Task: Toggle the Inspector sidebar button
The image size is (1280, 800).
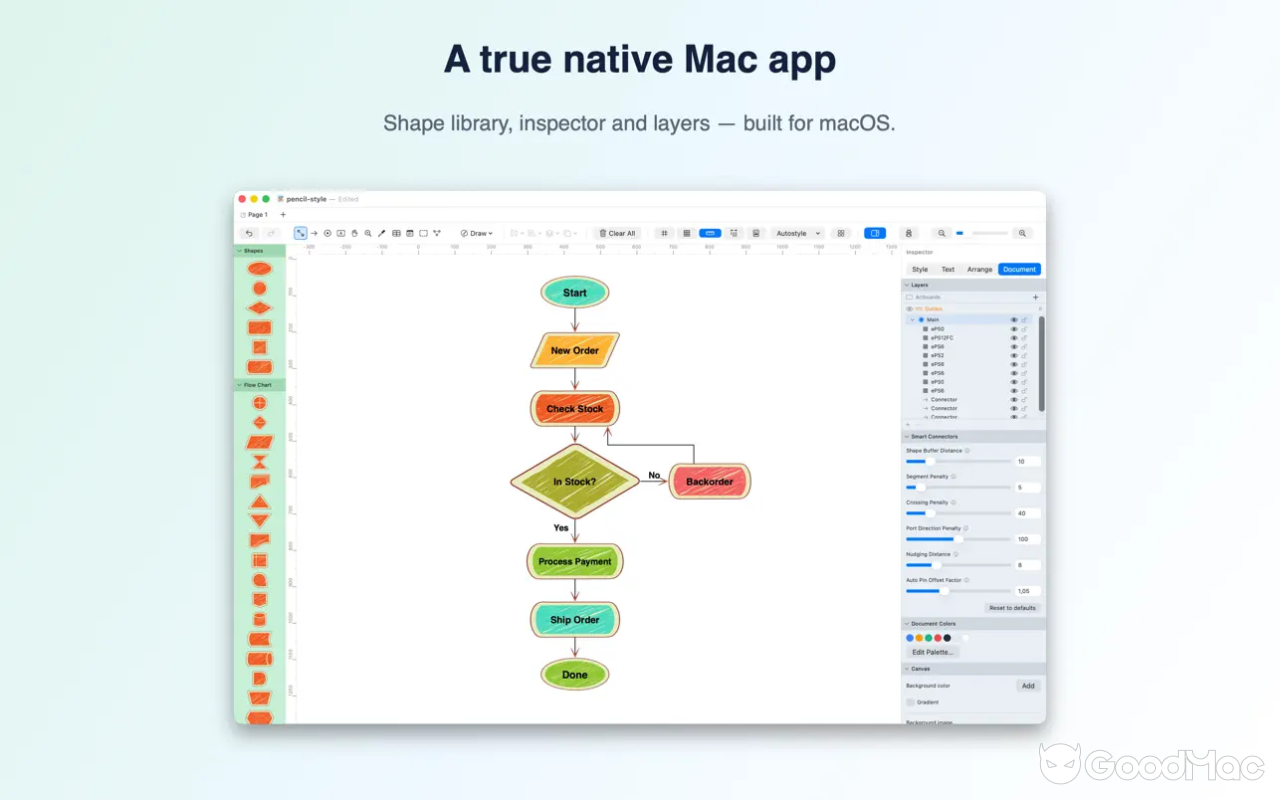Action: (x=875, y=233)
